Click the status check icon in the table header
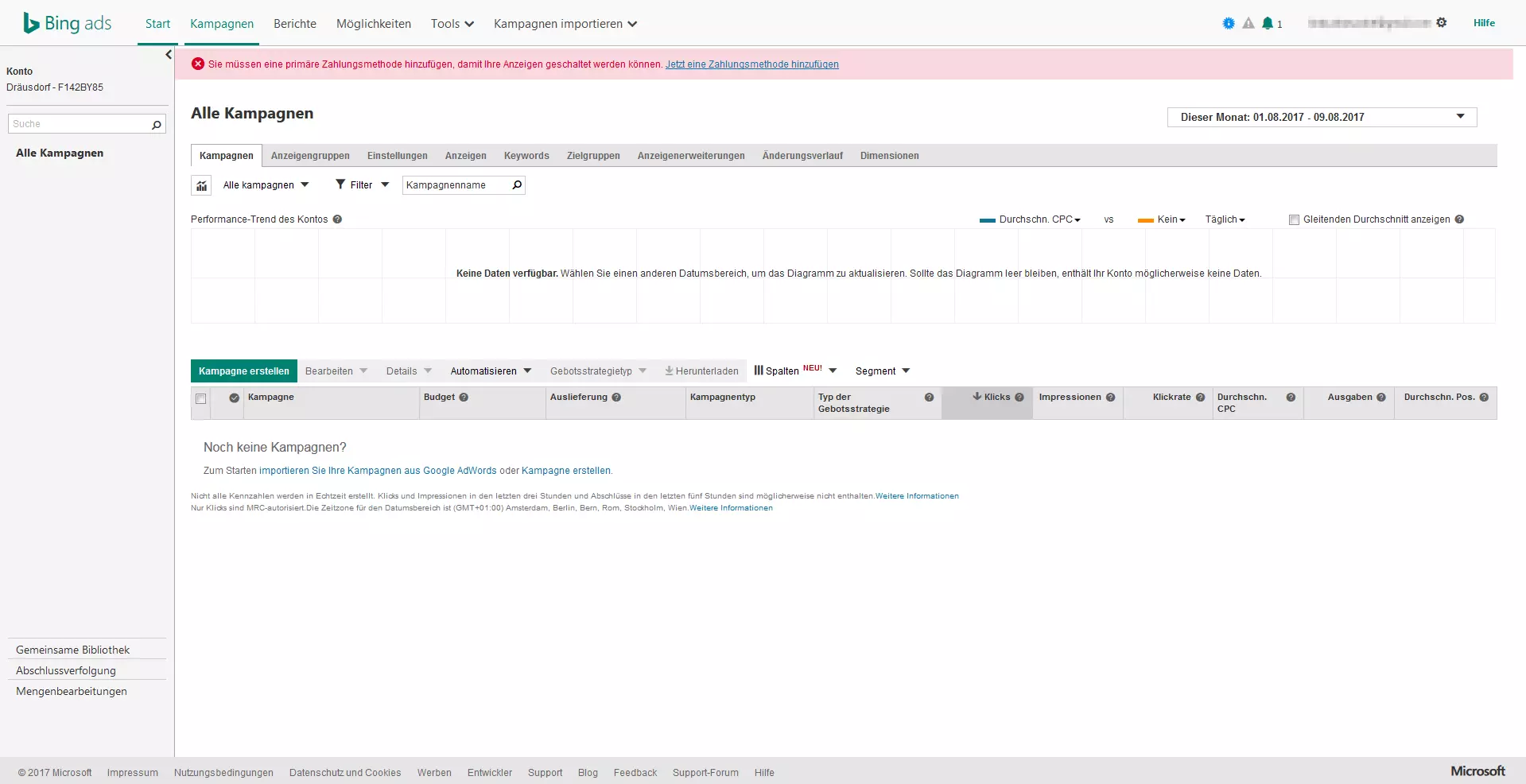Screen dimensions: 1526x784 (x=234, y=398)
